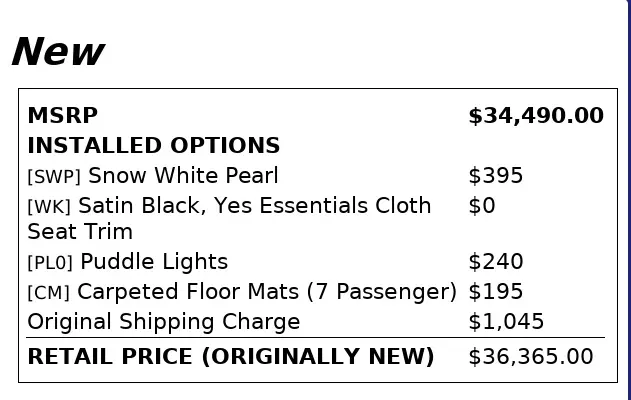Viewport: 631px width, 400px height.
Task: Click the $395 price
Action: click(495, 175)
